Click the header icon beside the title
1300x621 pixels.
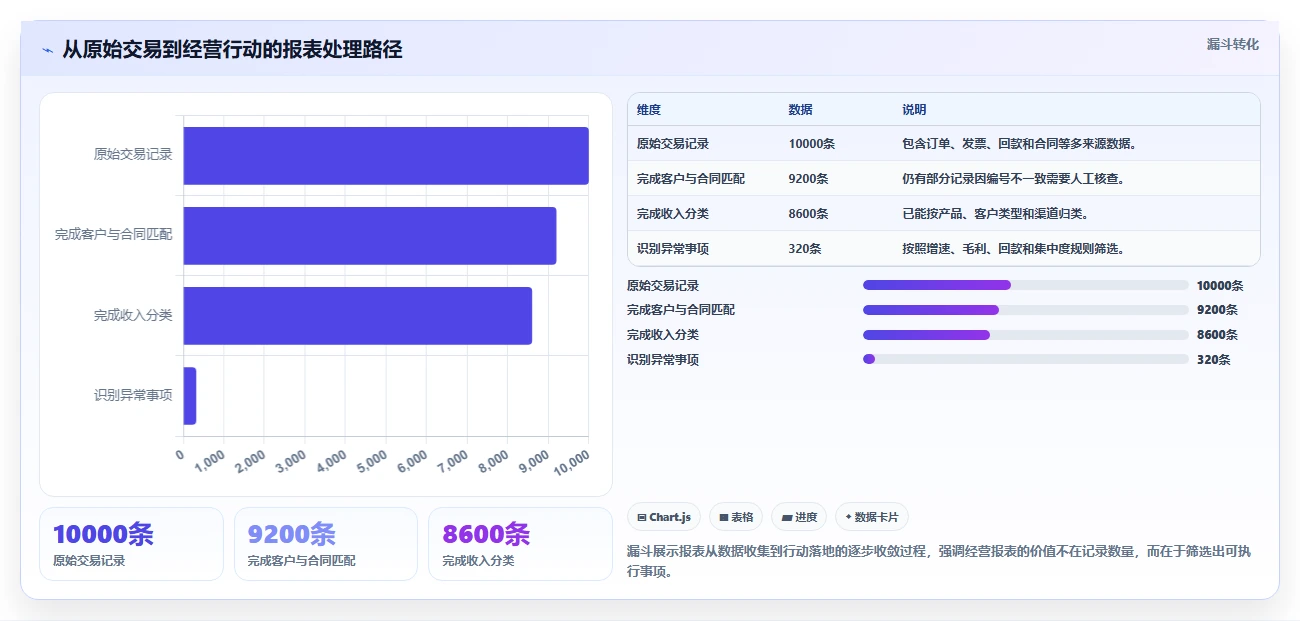tap(47, 50)
